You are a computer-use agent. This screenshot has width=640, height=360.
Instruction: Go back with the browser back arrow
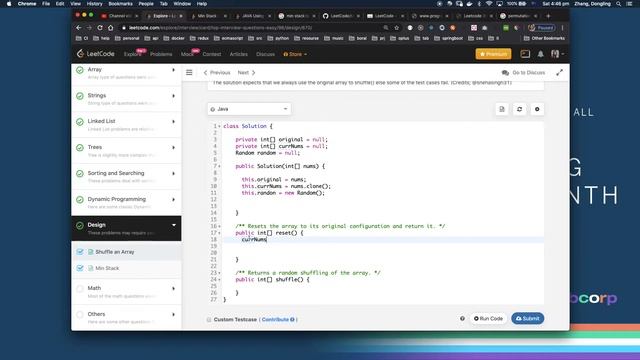click(x=79, y=28)
